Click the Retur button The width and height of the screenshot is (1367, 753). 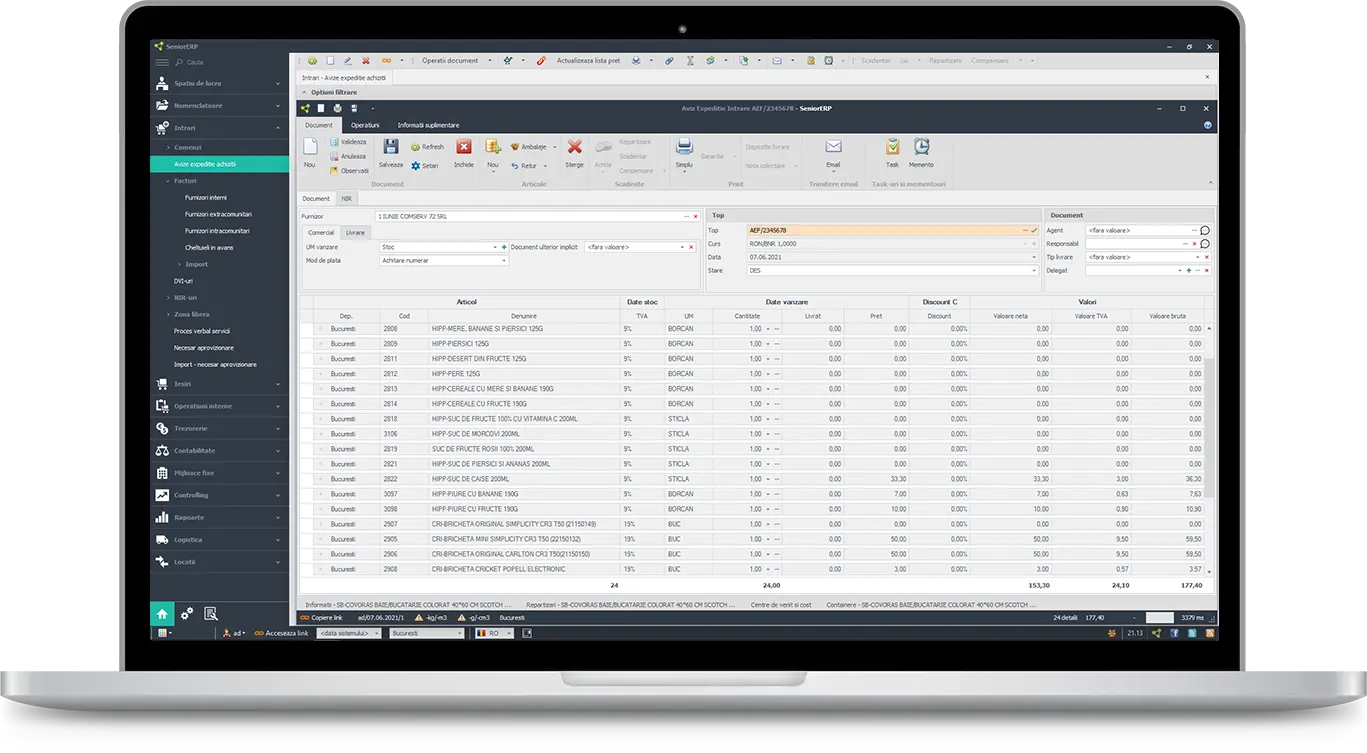[528, 166]
